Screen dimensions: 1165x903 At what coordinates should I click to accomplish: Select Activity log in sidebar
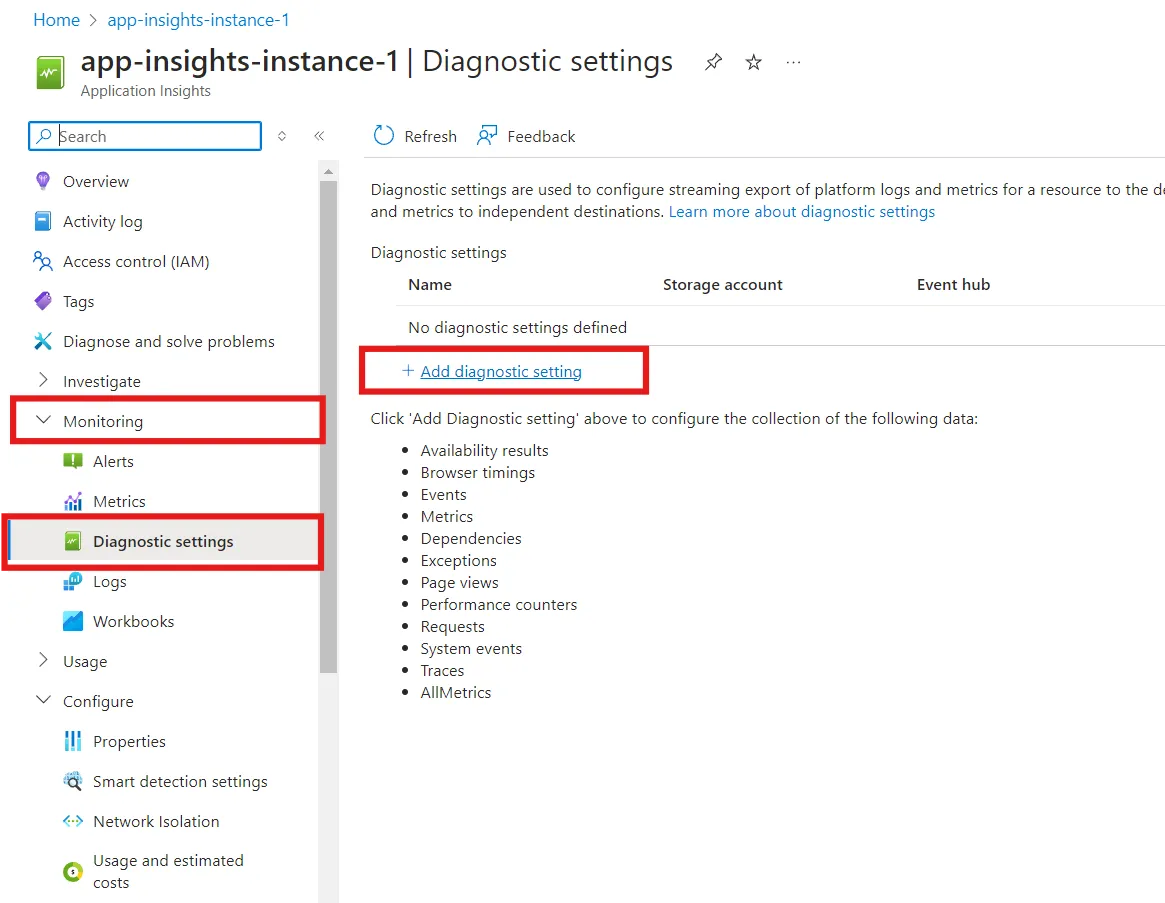[x=103, y=221]
